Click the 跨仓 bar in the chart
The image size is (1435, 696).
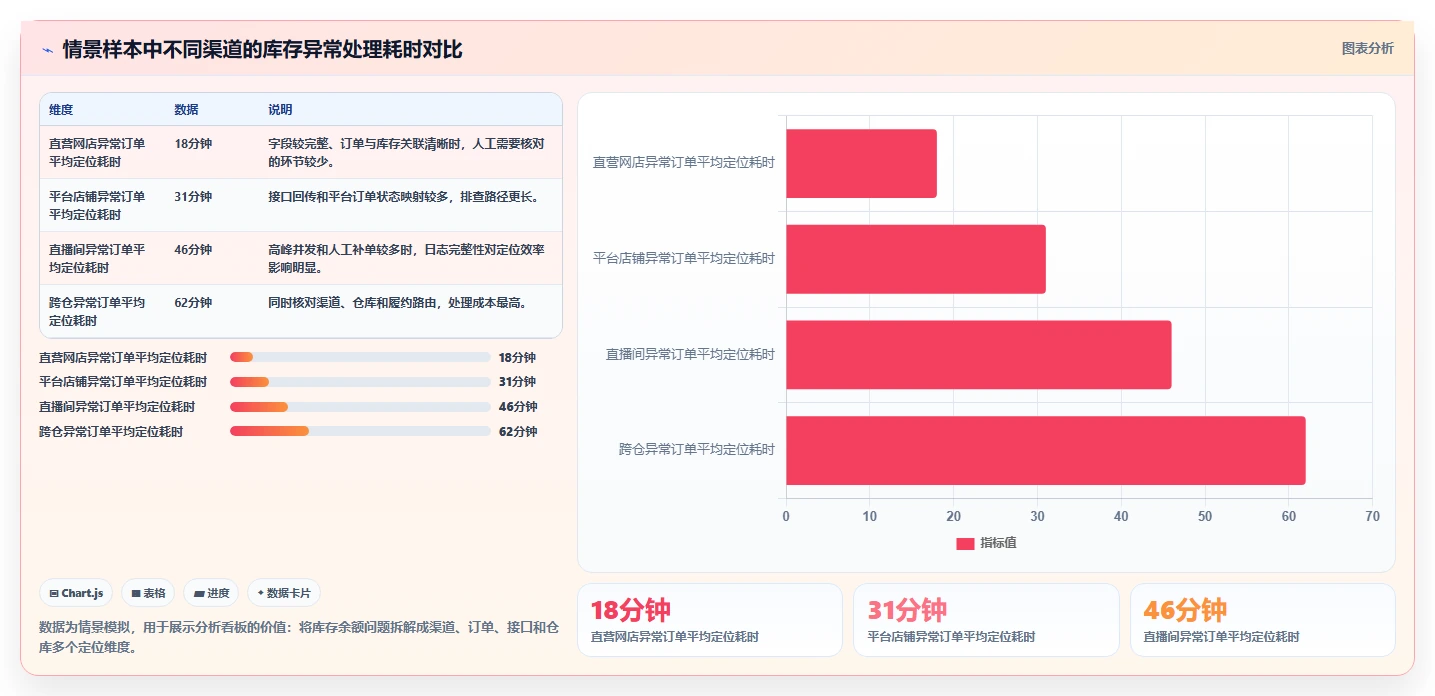1046,450
